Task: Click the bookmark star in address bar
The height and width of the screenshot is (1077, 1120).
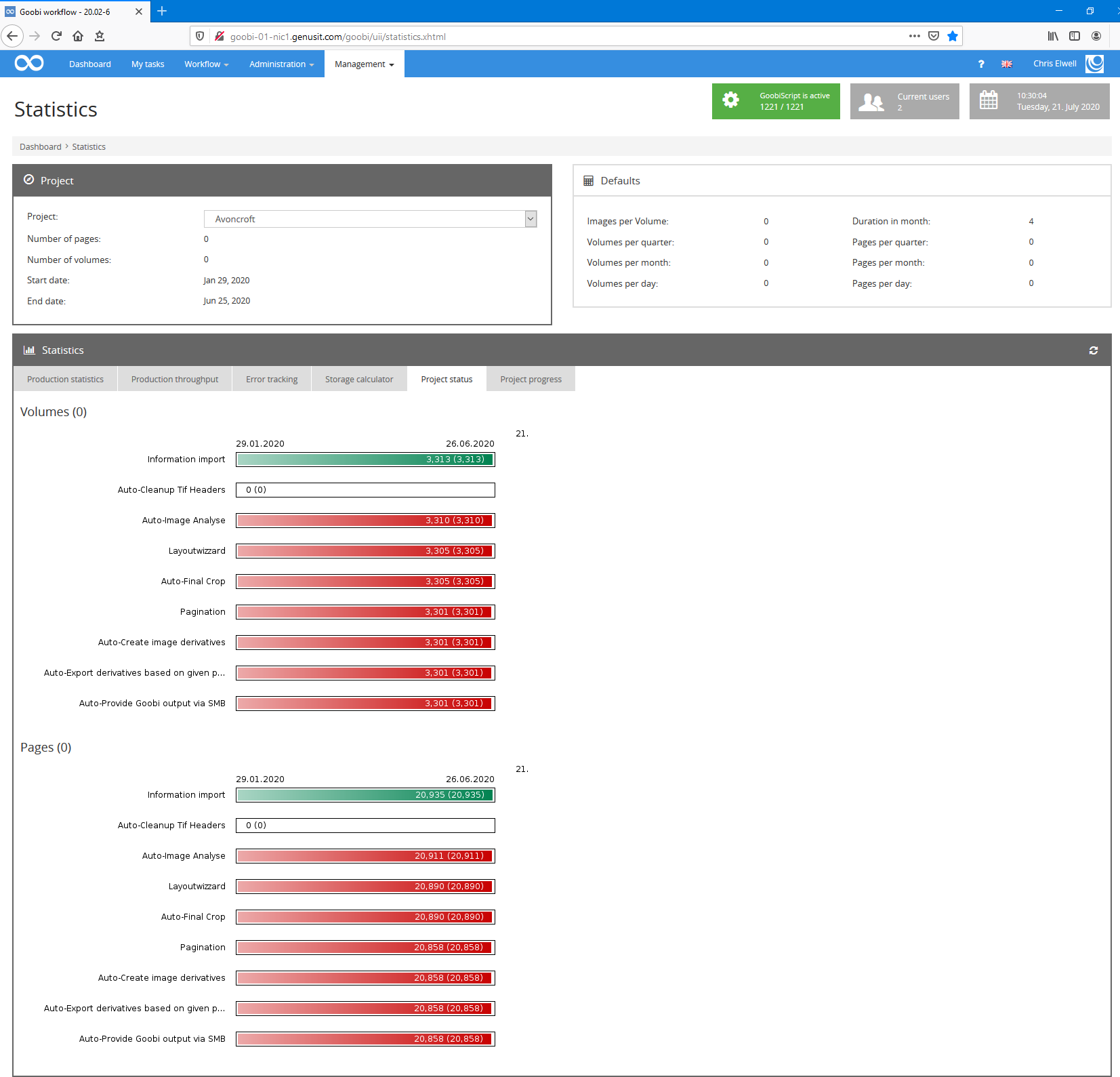Action: click(953, 36)
